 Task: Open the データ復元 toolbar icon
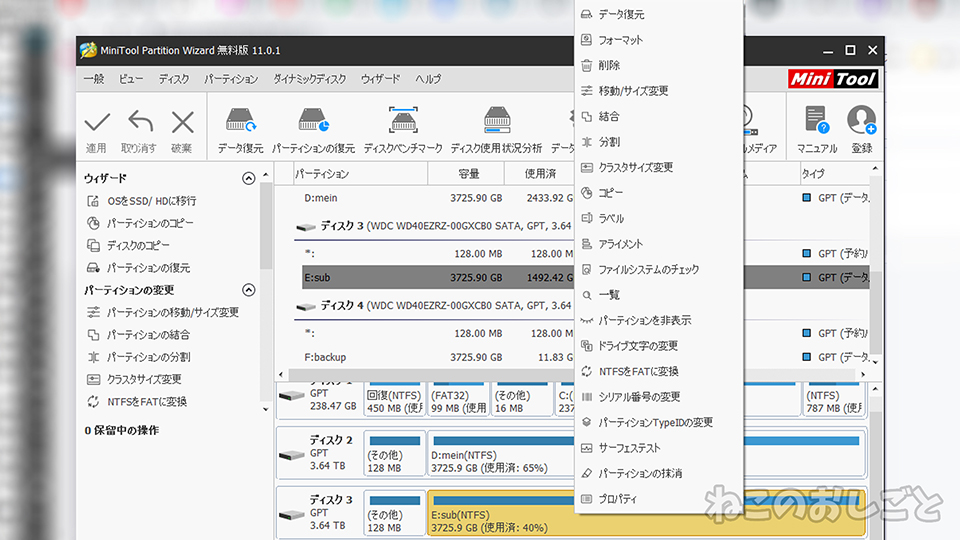click(x=241, y=120)
